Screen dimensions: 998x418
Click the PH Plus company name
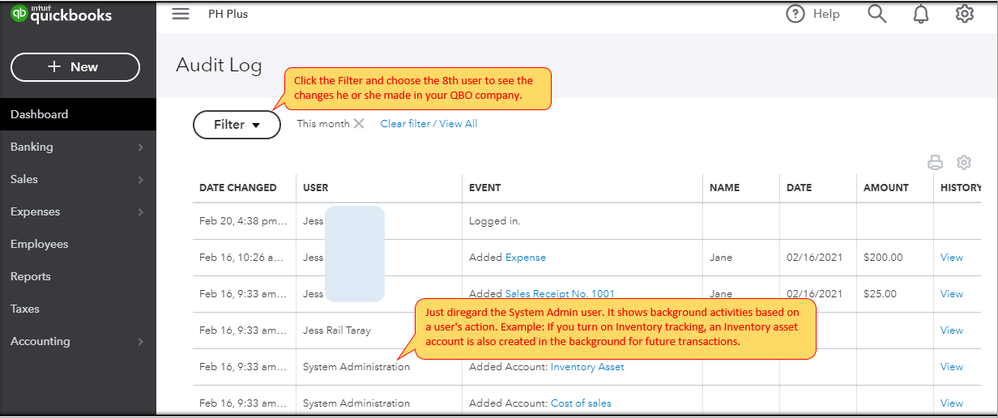(x=228, y=14)
